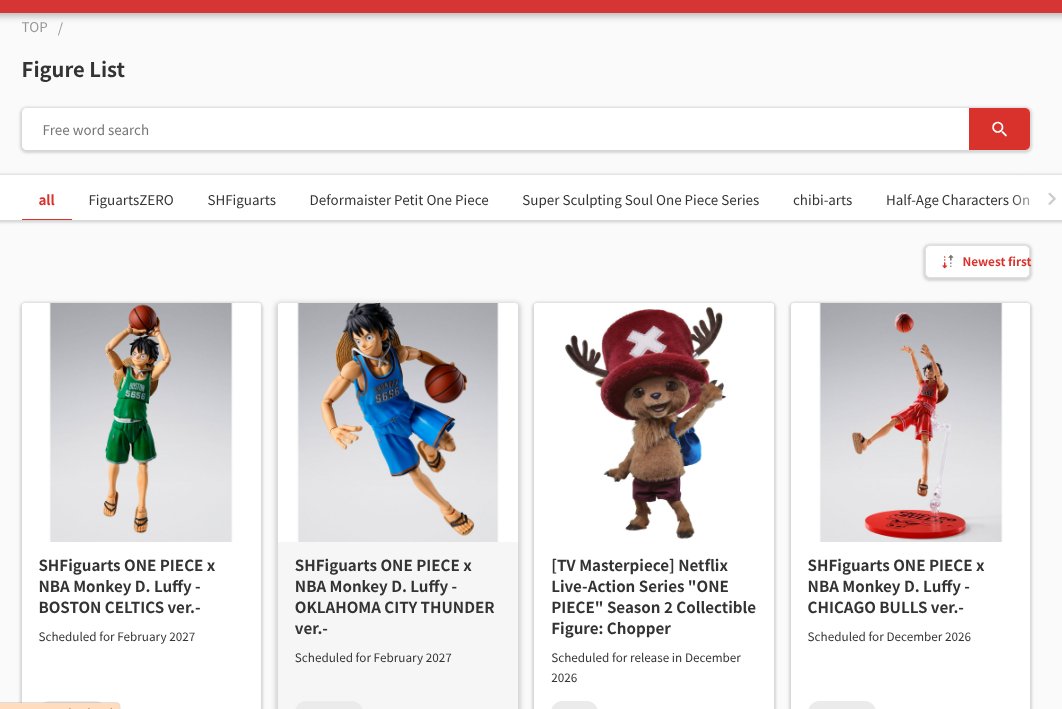1062x709 pixels.
Task: Open the BOSTON CELTICS ver. title link
Action: click(127, 586)
